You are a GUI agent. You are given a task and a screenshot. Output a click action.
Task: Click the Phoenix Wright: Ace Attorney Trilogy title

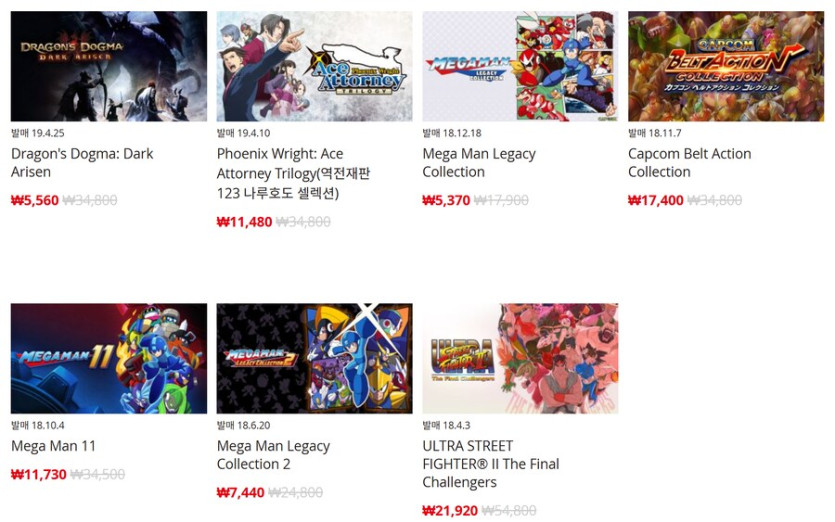(x=293, y=173)
